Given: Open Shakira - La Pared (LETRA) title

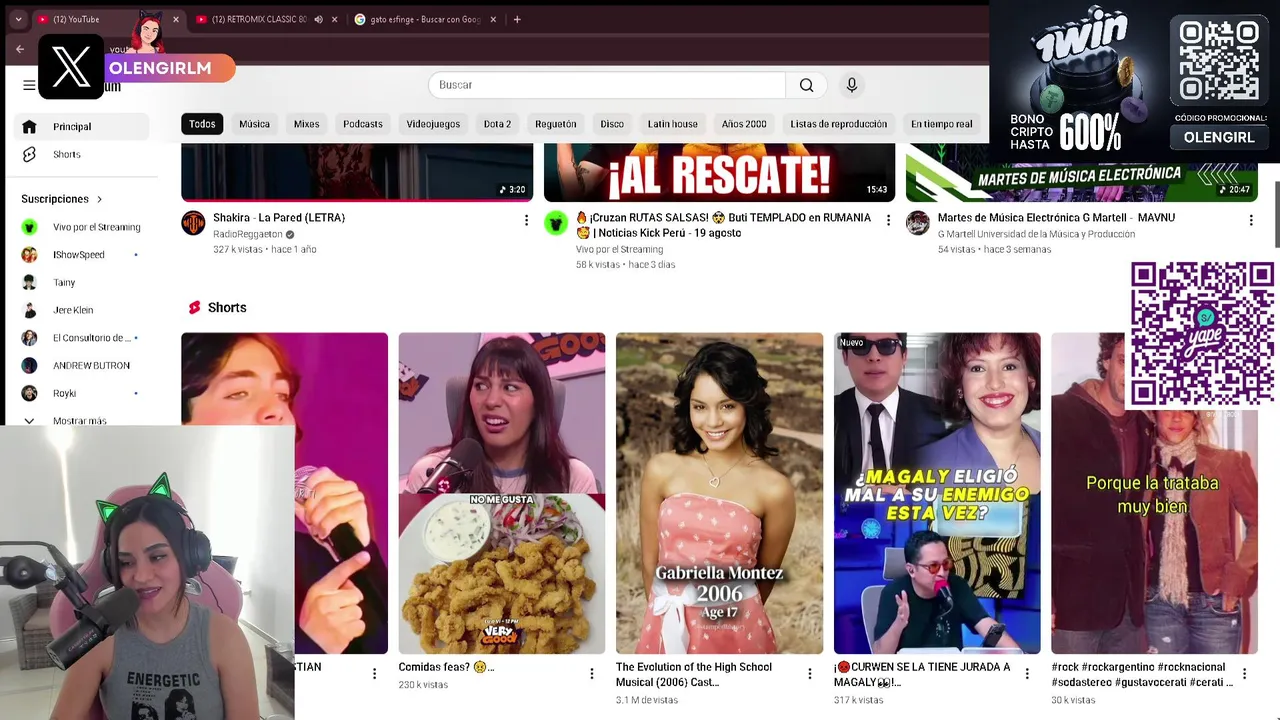Looking at the screenshot, I should [x=279, y=218].
